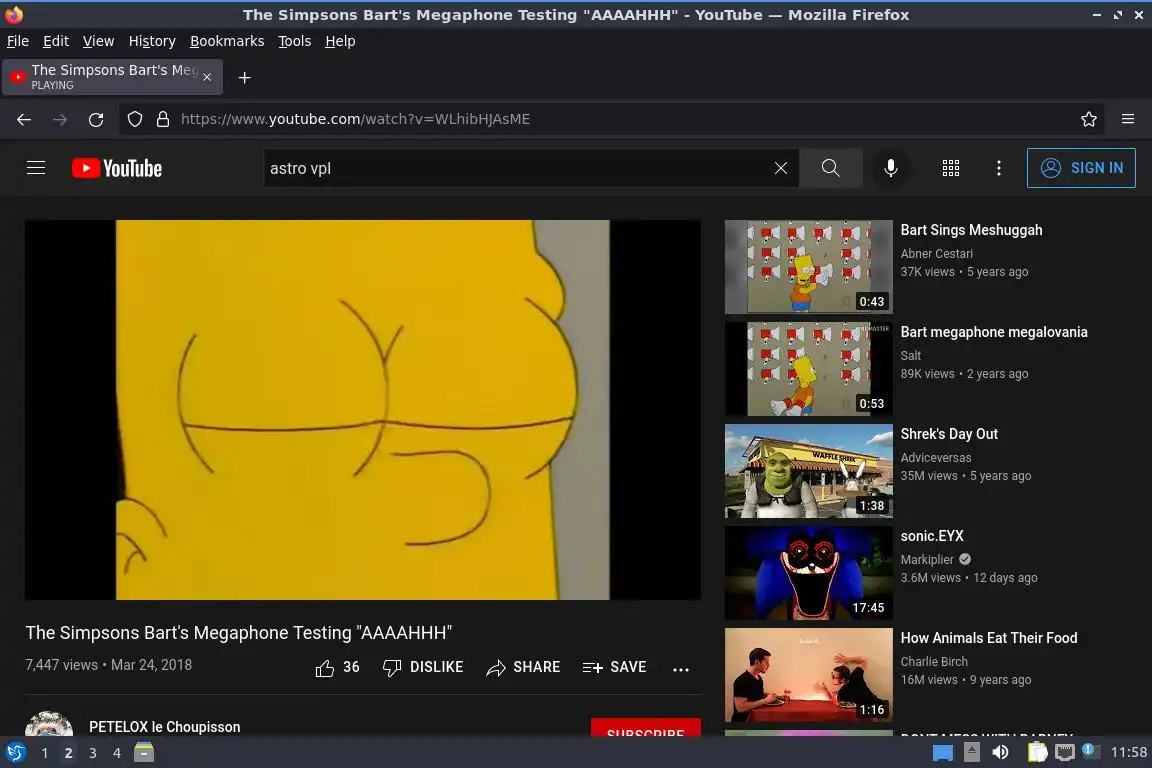
Task: Click the sonic.EYX title link
Action: tap(932, 536)
